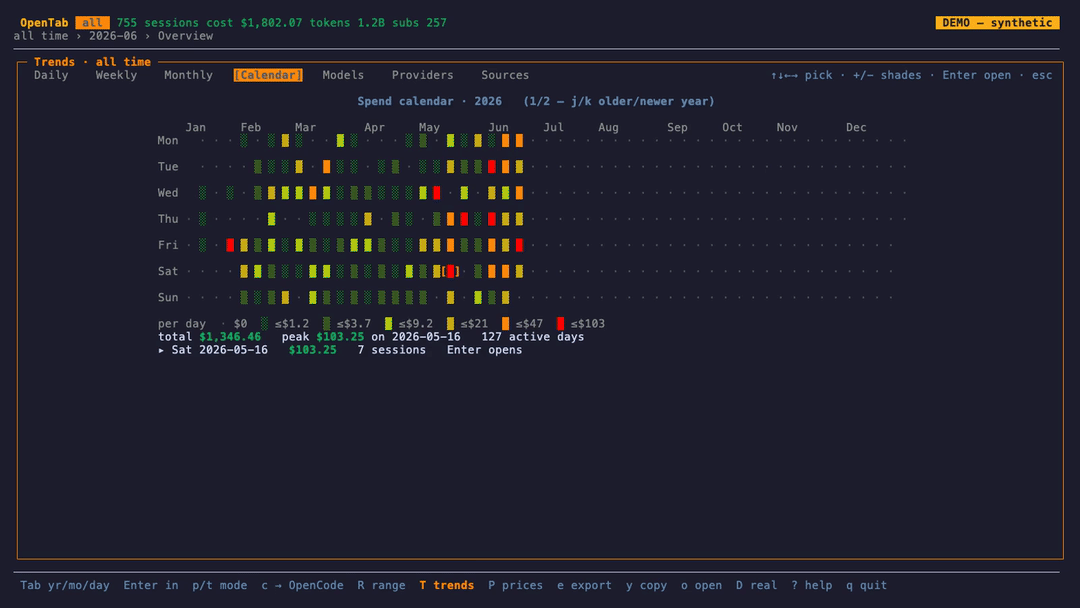
Task: Click the 'Trends · all time' panel title
Action: (92, 62)
